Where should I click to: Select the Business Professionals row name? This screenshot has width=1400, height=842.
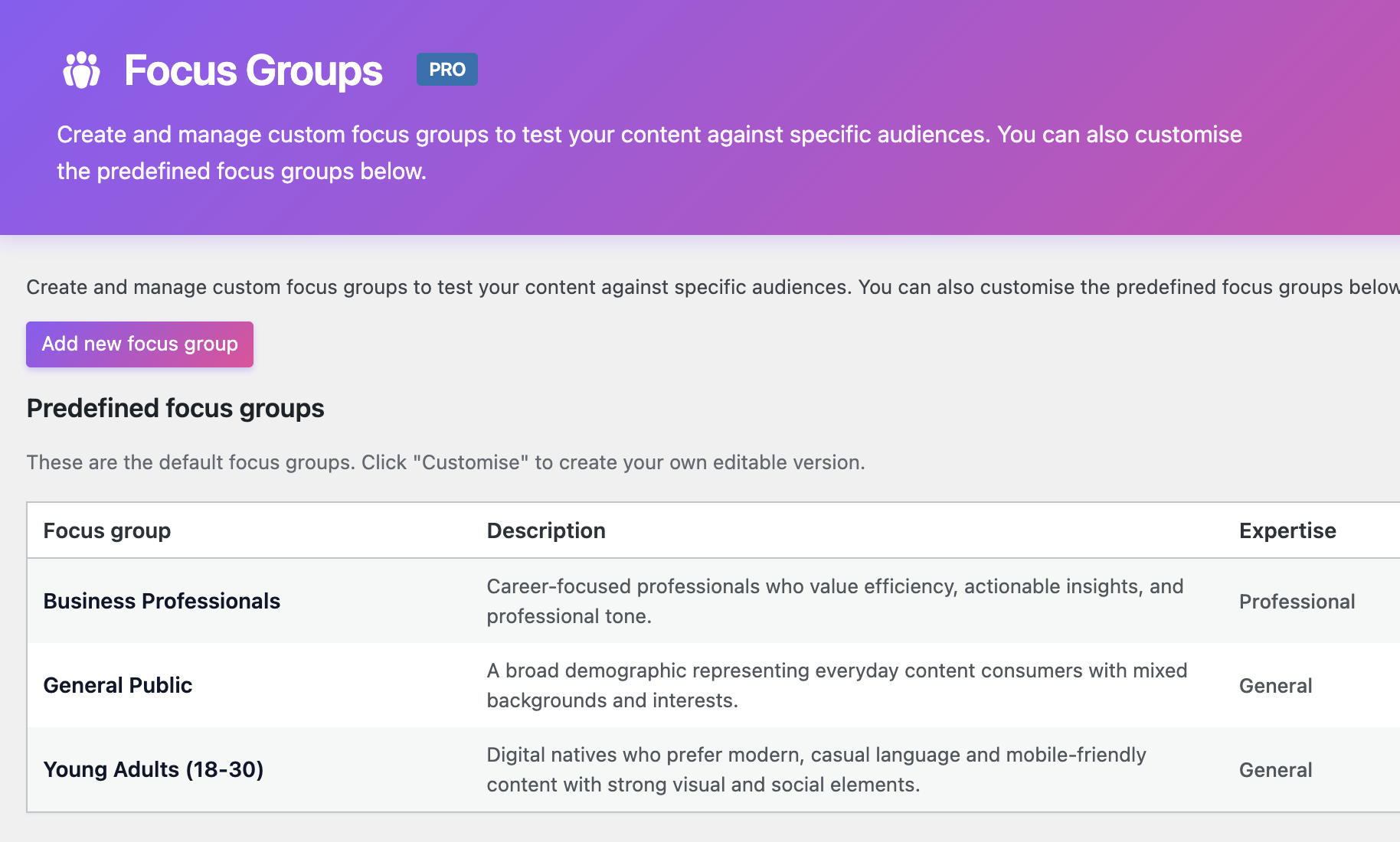tap(162, 601)
